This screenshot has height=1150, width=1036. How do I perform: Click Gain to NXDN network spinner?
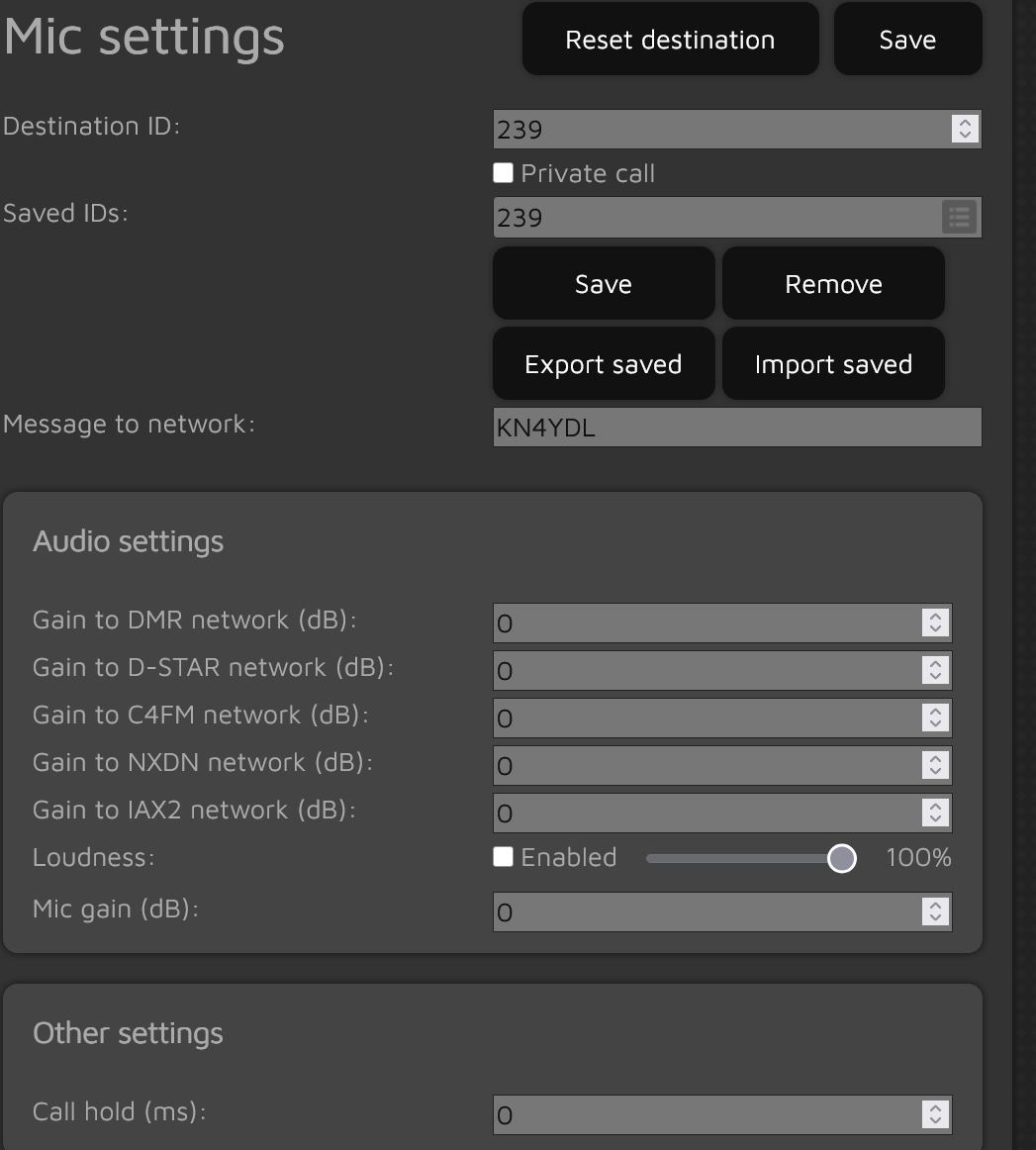point(934,765)
